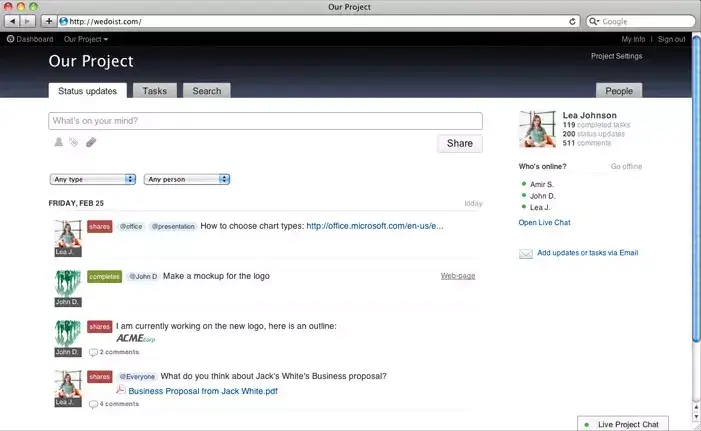
Task: Click Add updates or tasks via Email
Action: [587, 253]
